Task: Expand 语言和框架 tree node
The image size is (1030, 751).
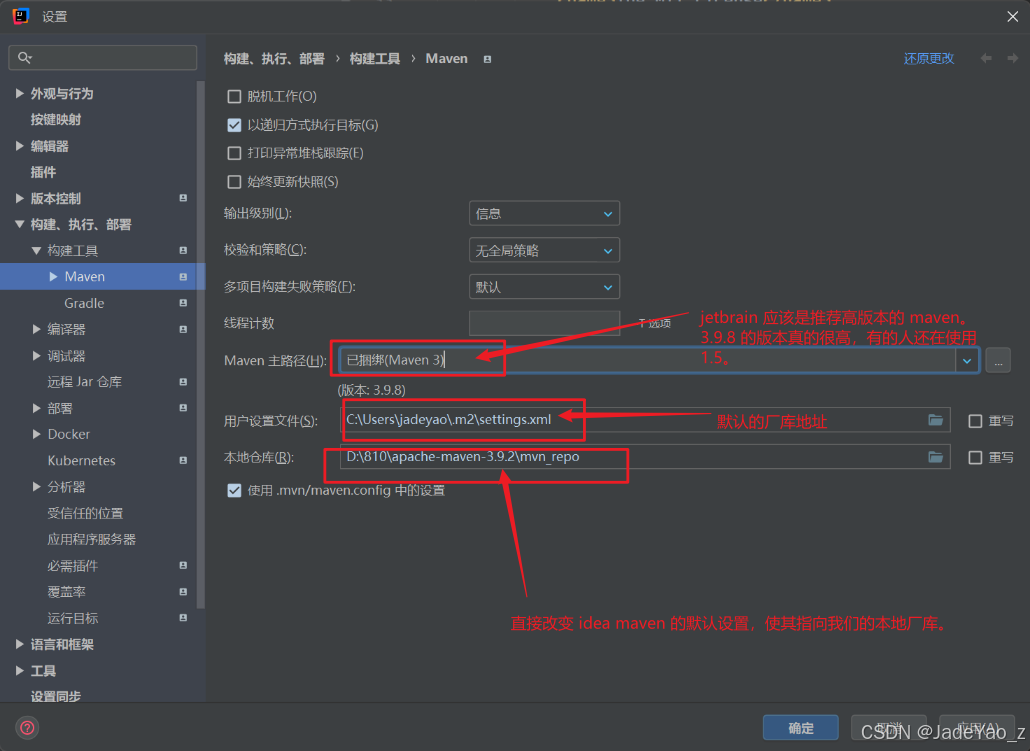Action: (20, 644)
